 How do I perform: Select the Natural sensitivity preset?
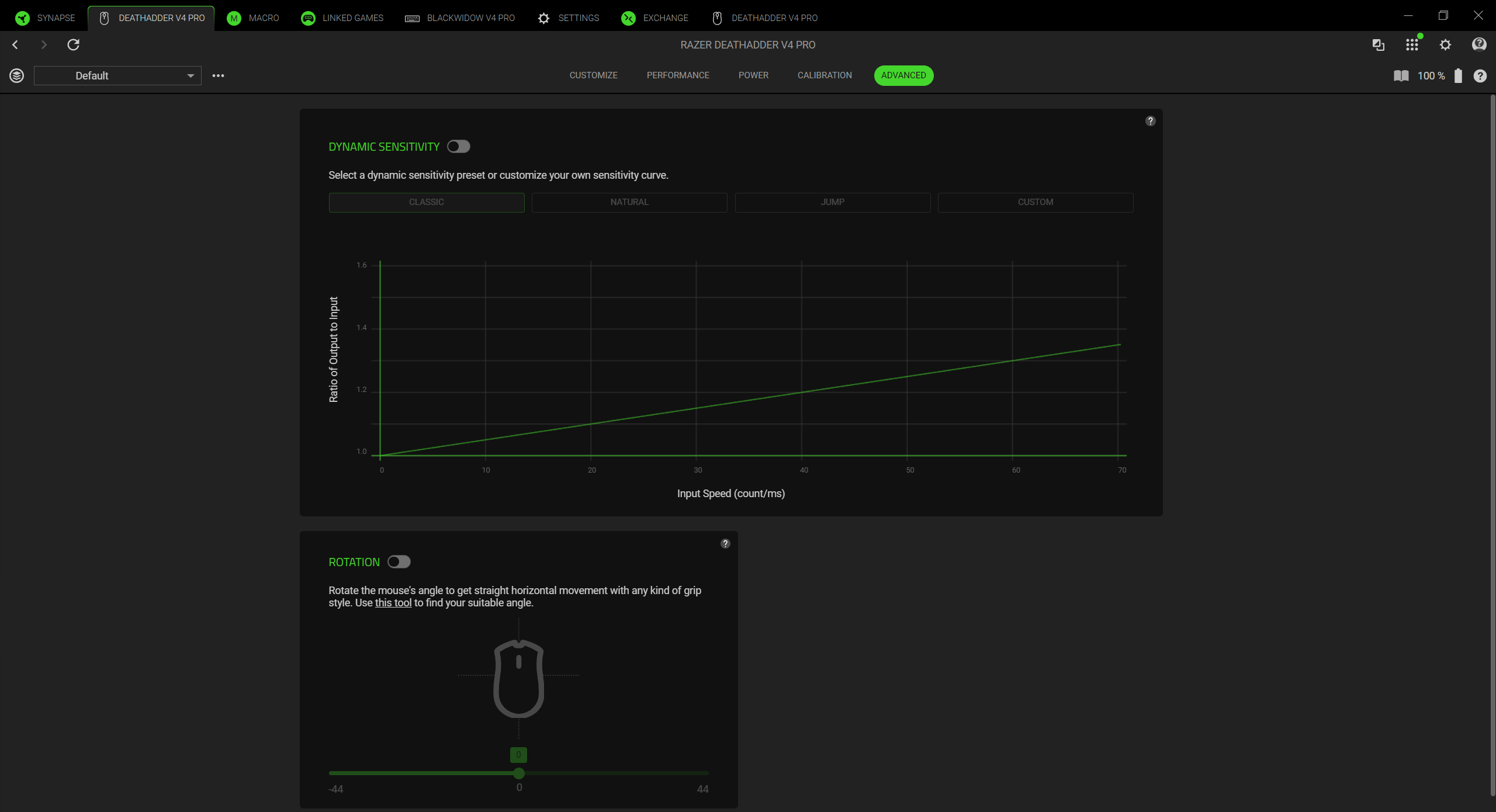pyautogui.click(x=629, y=202)
